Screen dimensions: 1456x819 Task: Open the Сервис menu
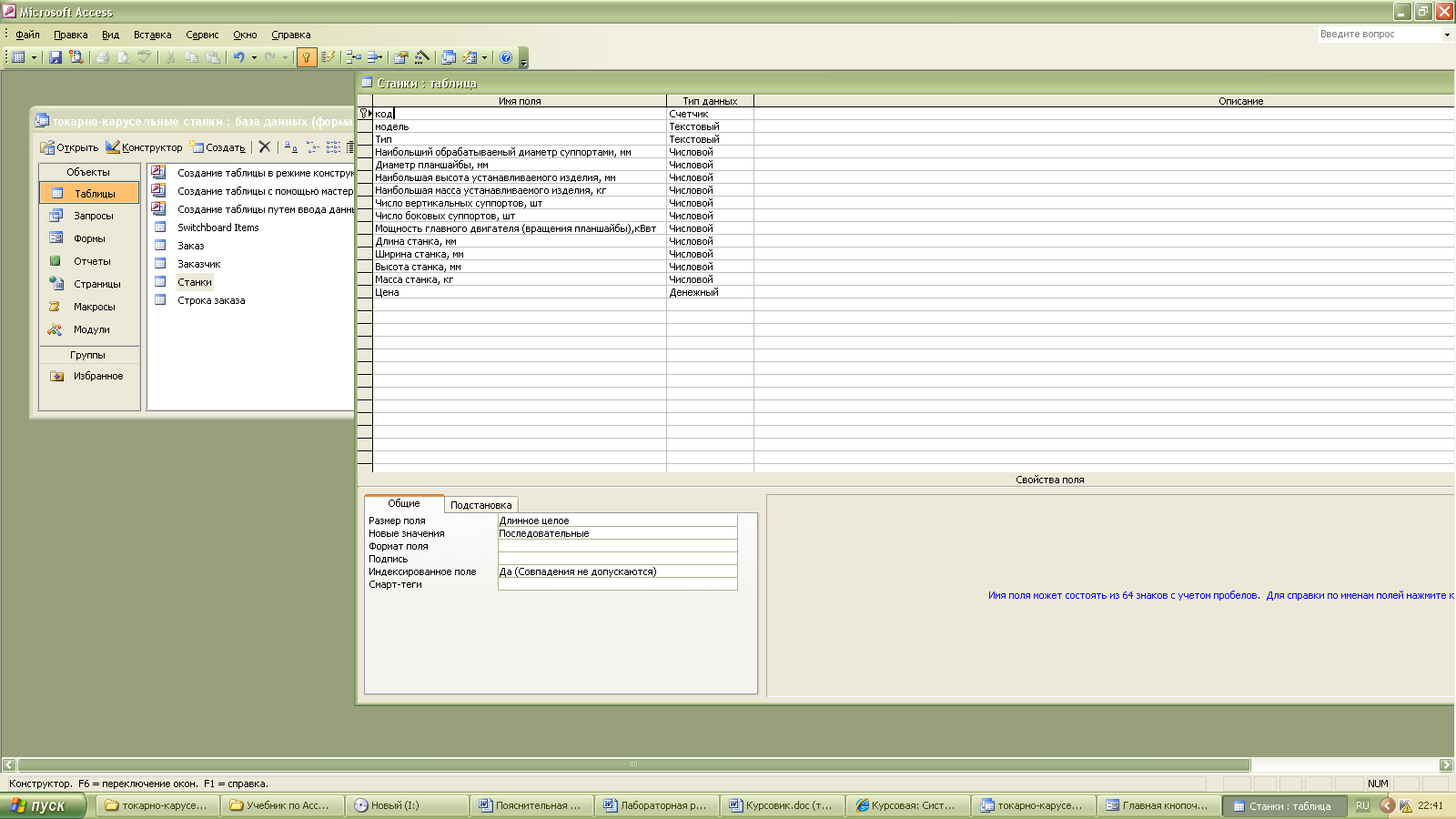202,35
